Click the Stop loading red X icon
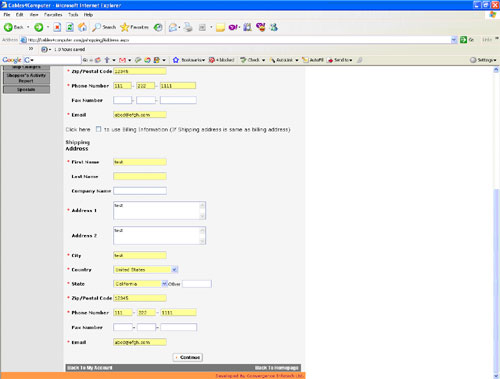This screenshot has height=379, width=500. pos(57,27)
